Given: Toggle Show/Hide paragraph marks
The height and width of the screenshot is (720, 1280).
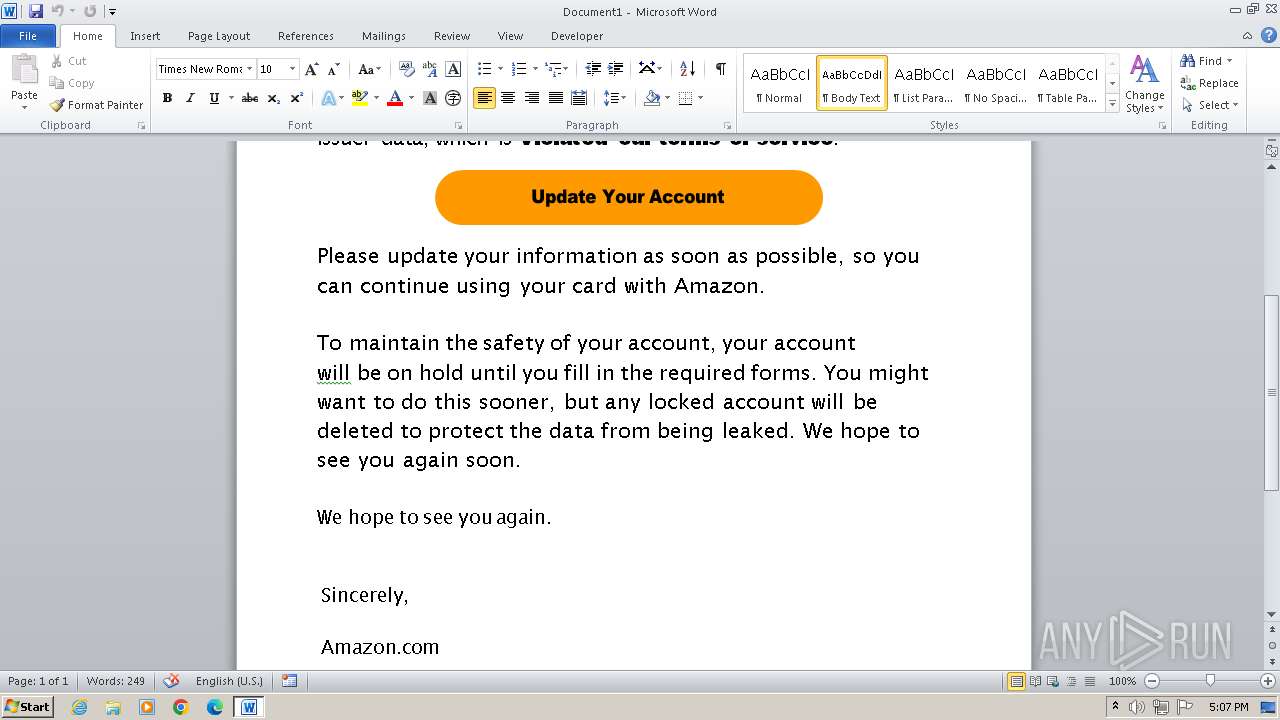Looking at the screenshot, I should pyautogui.click(x=720, y=69).
